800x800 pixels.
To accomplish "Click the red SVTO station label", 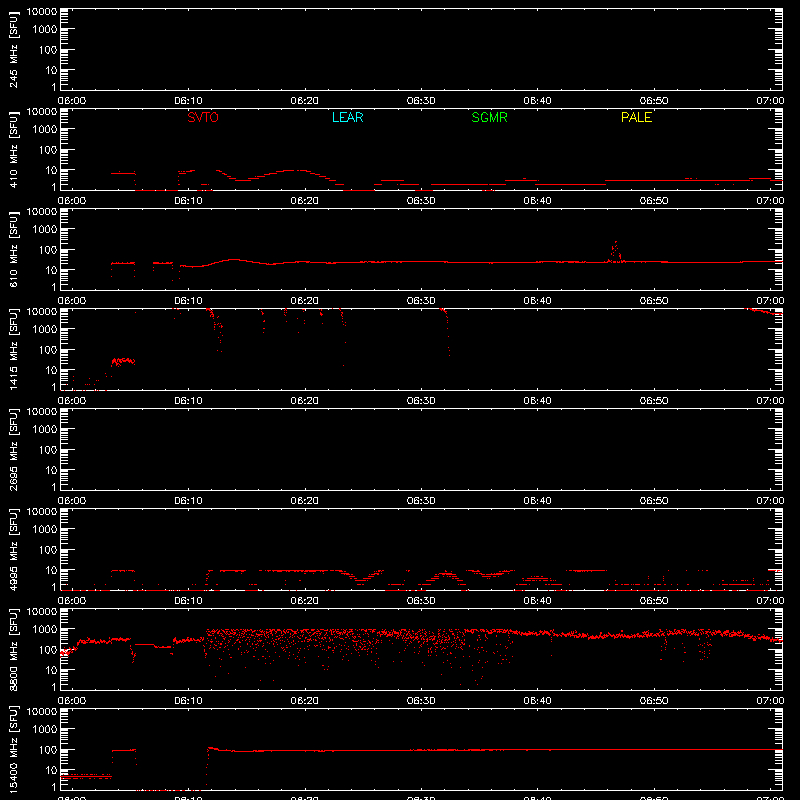I will [x=203, y=117].
